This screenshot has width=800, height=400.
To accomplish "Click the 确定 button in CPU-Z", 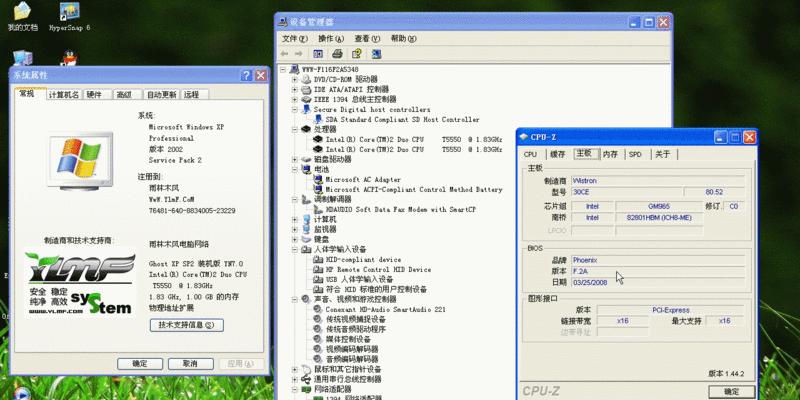I will [x=732, y=392].
